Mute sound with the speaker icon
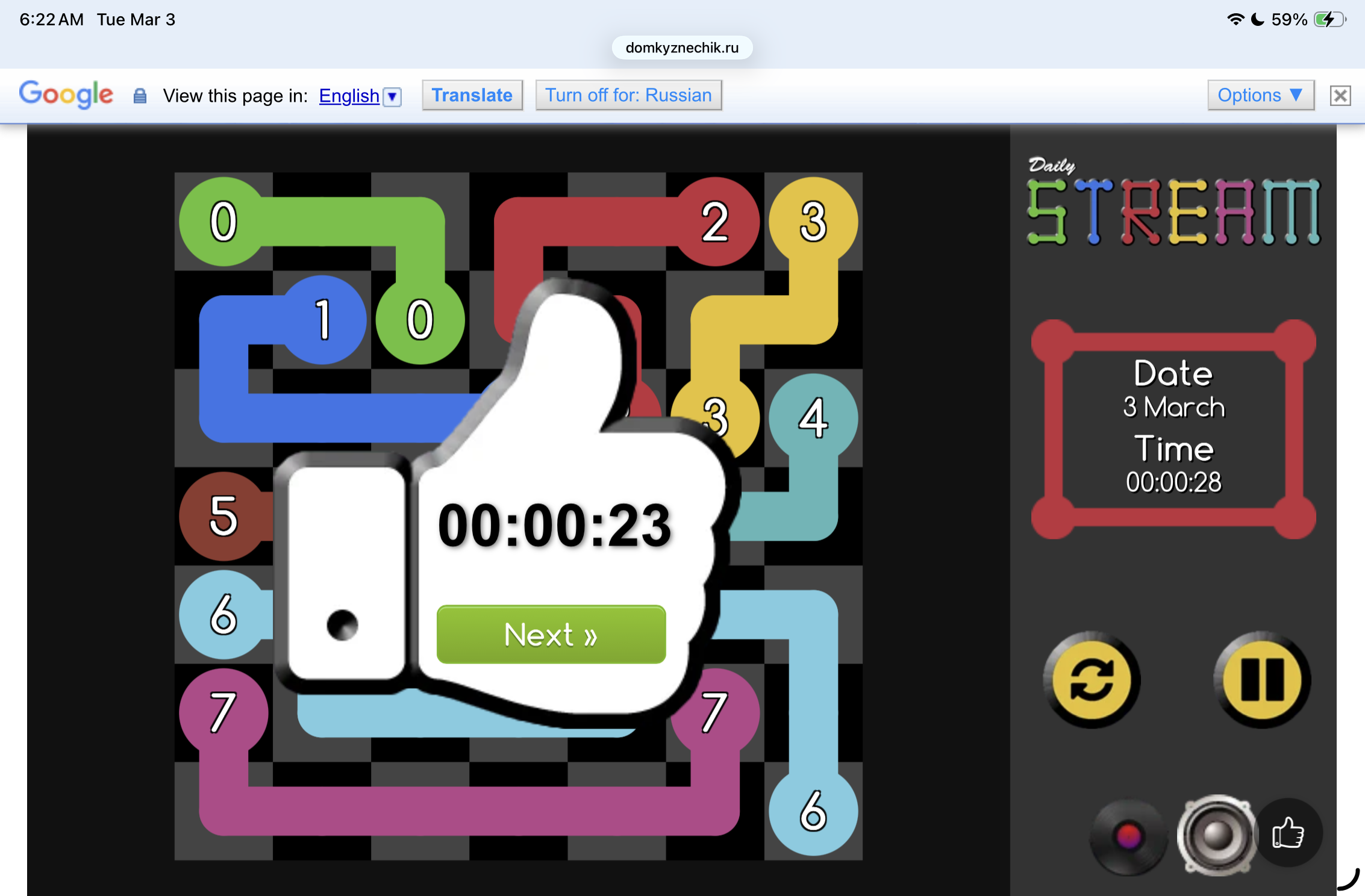 pos(1217,835)
